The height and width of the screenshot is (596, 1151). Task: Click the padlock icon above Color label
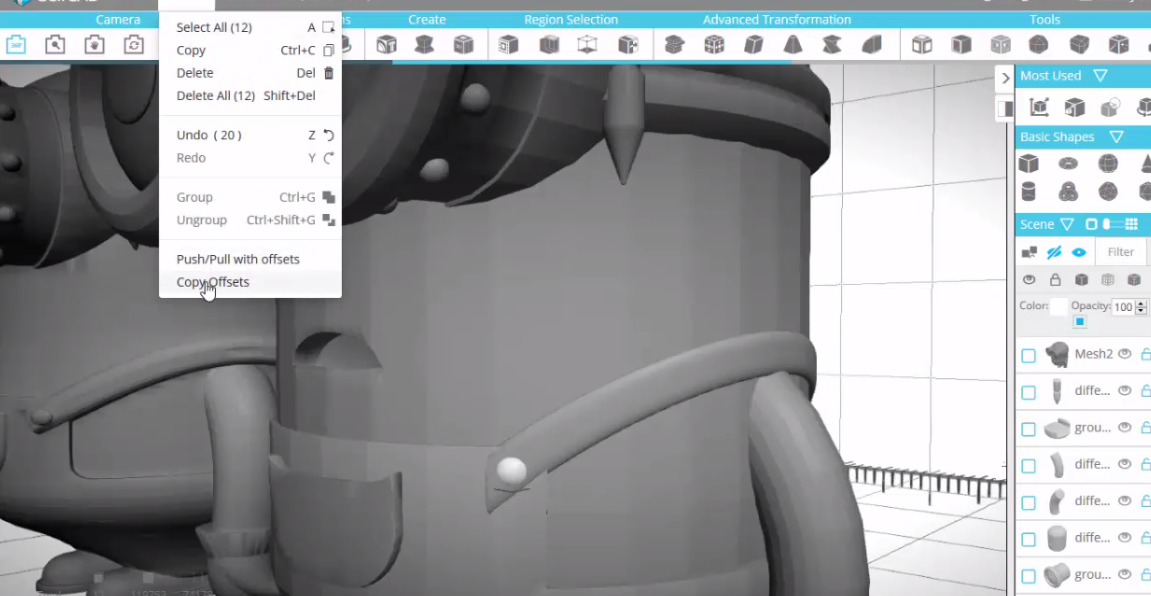(x=1055, y=280)
